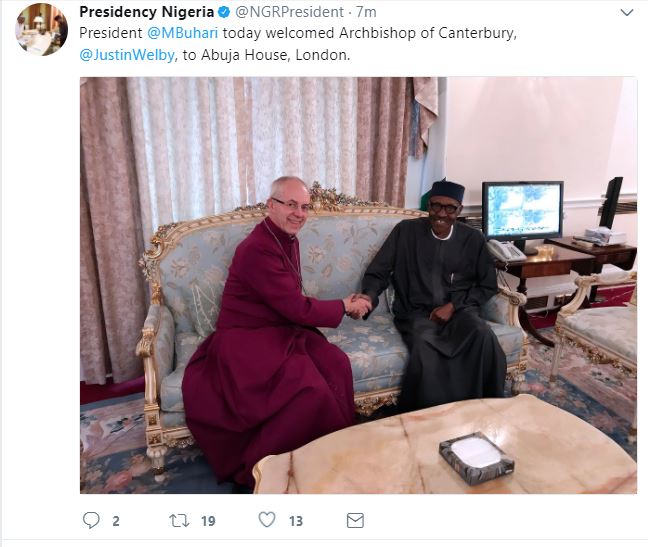The image size is (648, 547).
Task: Open the handshake photo attached to tweet
Action: coord(358,285)
